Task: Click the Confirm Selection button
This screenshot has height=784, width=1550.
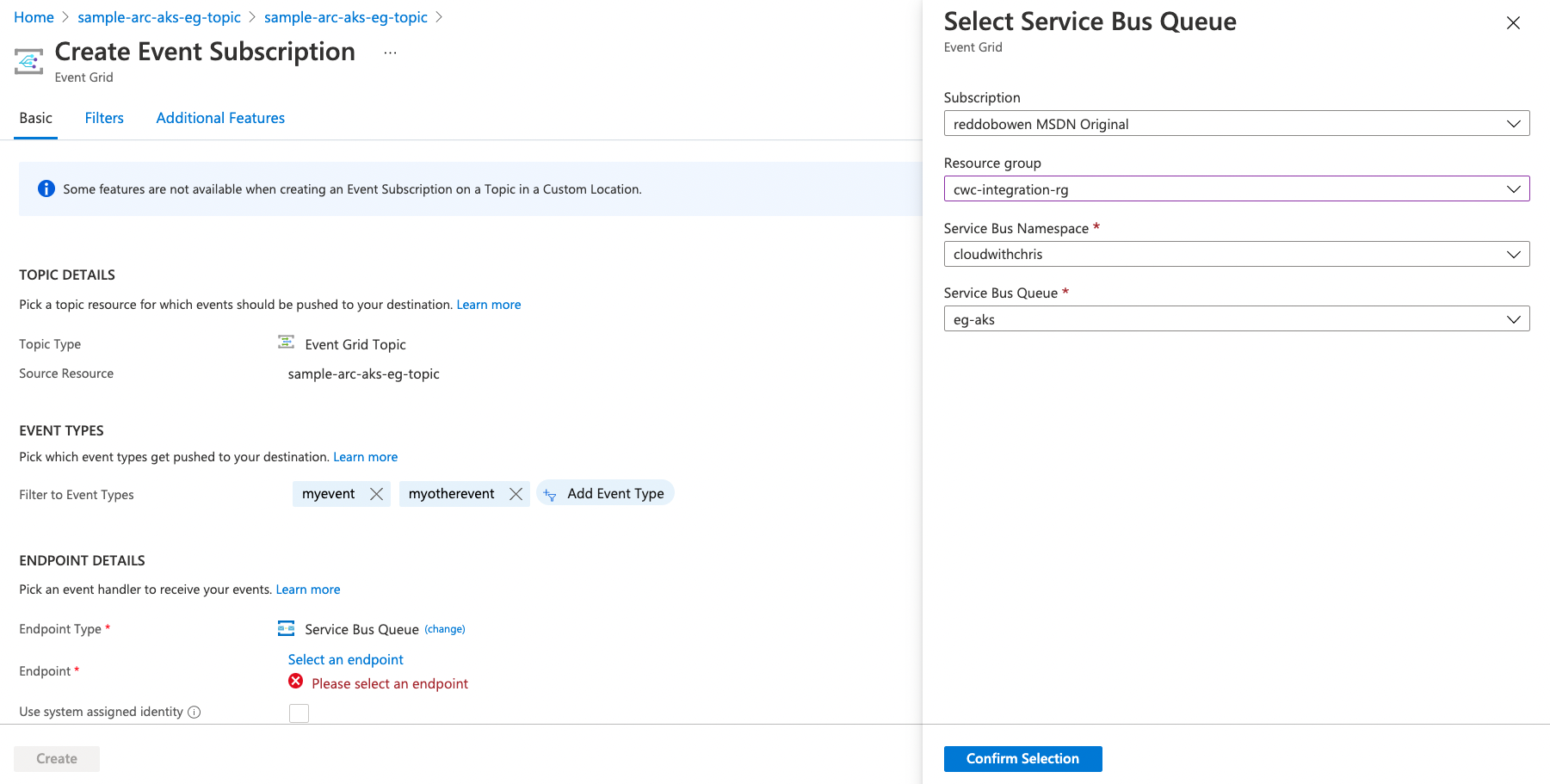Action: tap(1022, 758)
